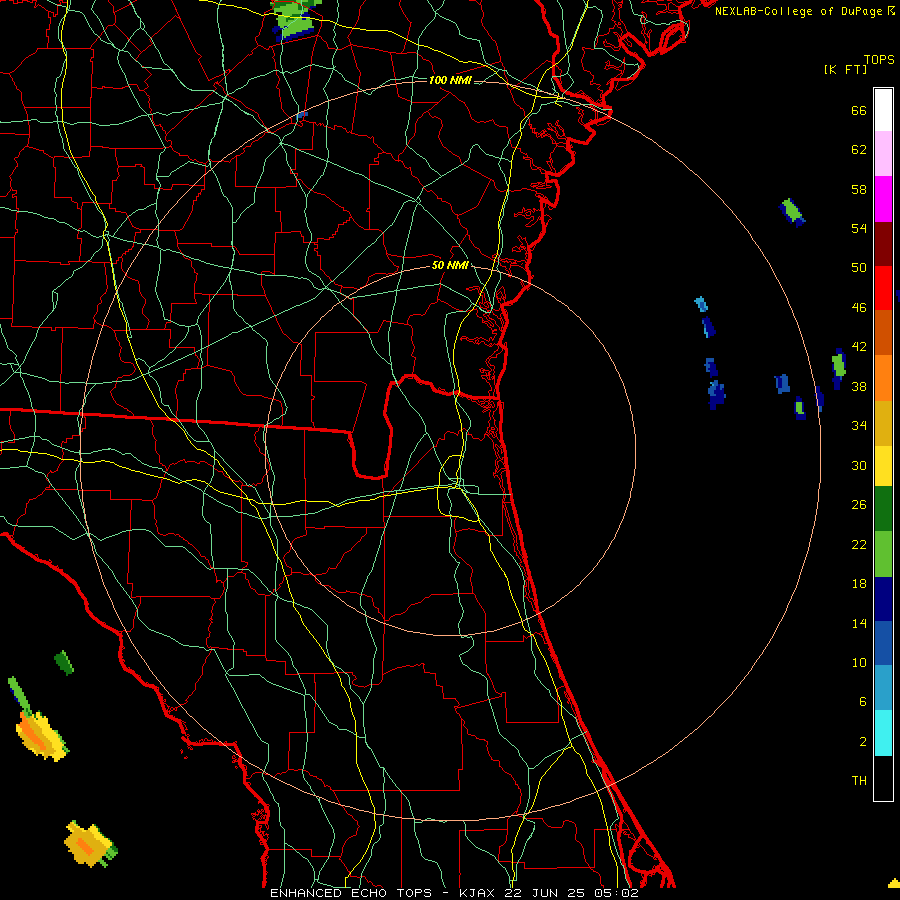Screen dimensions: 900x900
Task: Click the 05:02 time stamp
Action: pos(618,893)
